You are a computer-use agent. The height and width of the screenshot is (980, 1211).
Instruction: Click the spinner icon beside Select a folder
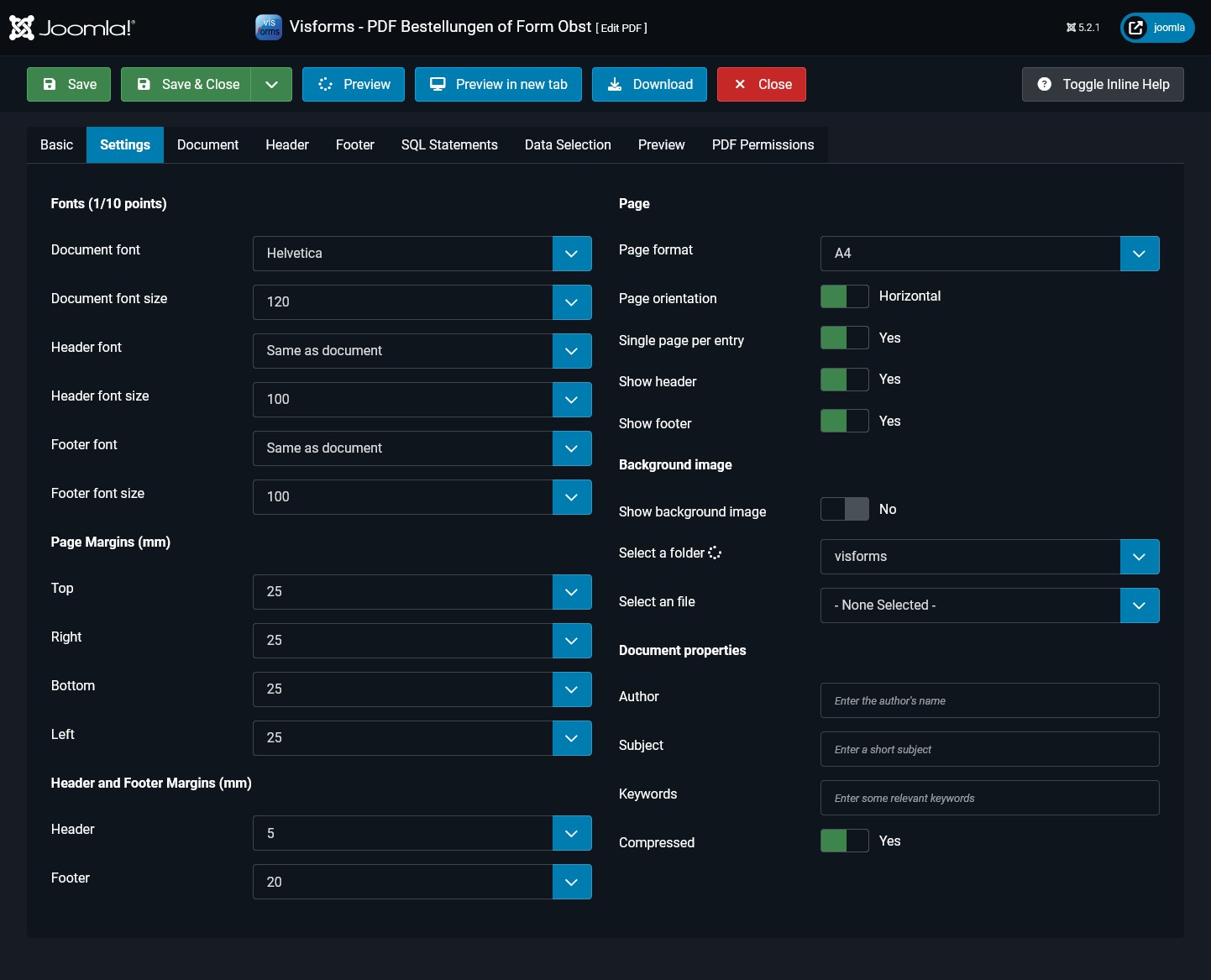click(715, 553)
